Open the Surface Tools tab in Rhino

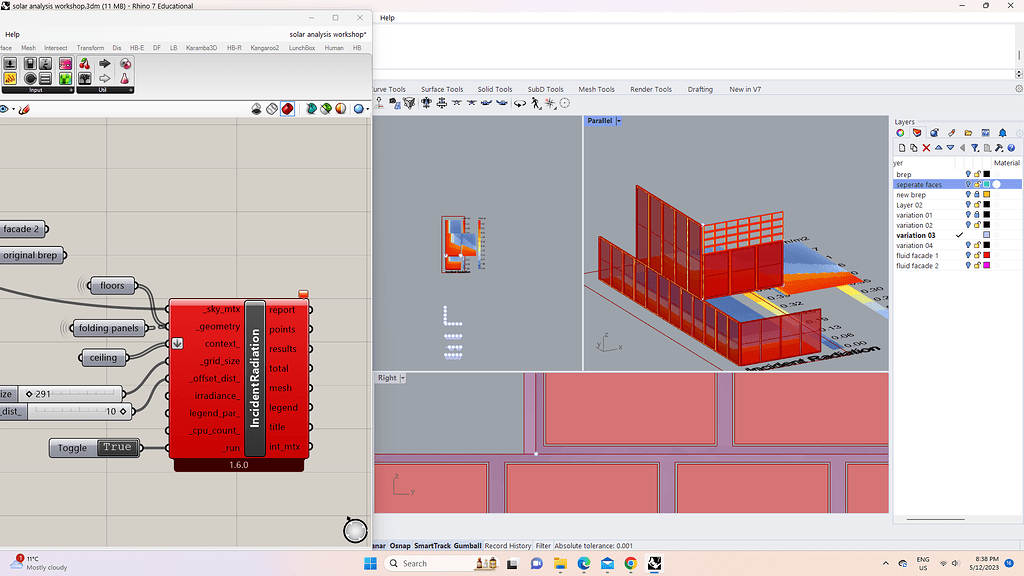[x=442, y=89]
